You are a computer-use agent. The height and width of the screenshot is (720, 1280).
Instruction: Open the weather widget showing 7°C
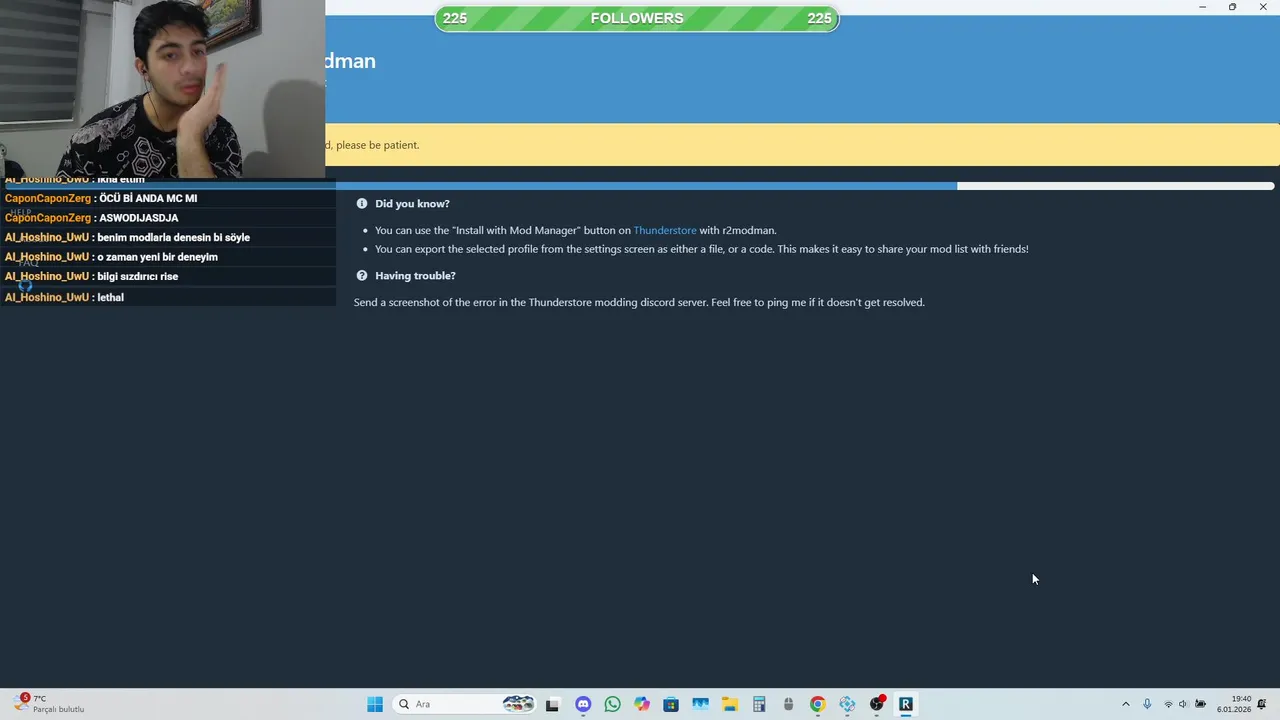pos(48,704)
